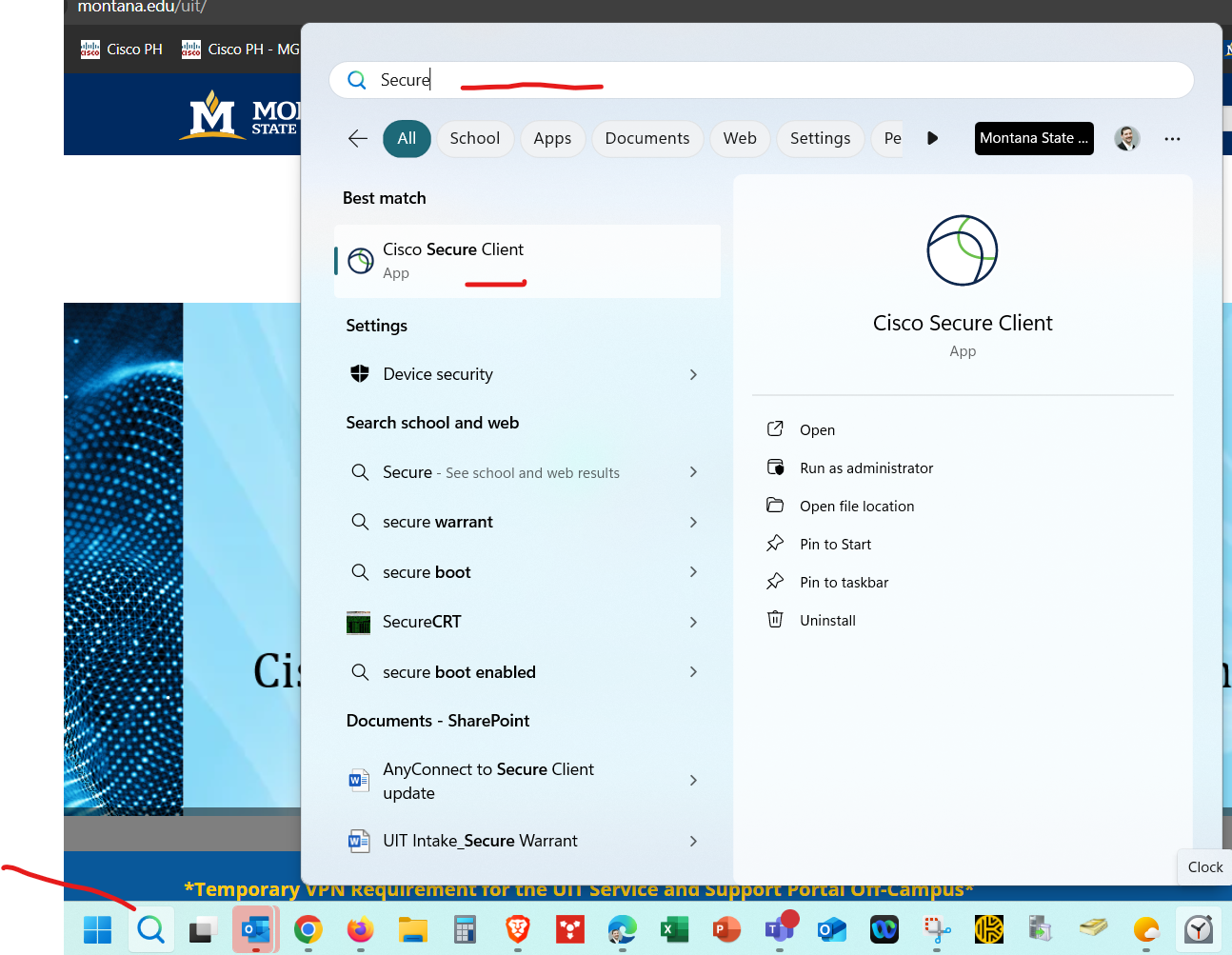
Task: Open Microsoft Teams from the taskbar
Action: pyautogui.click(x=781, y=929)
